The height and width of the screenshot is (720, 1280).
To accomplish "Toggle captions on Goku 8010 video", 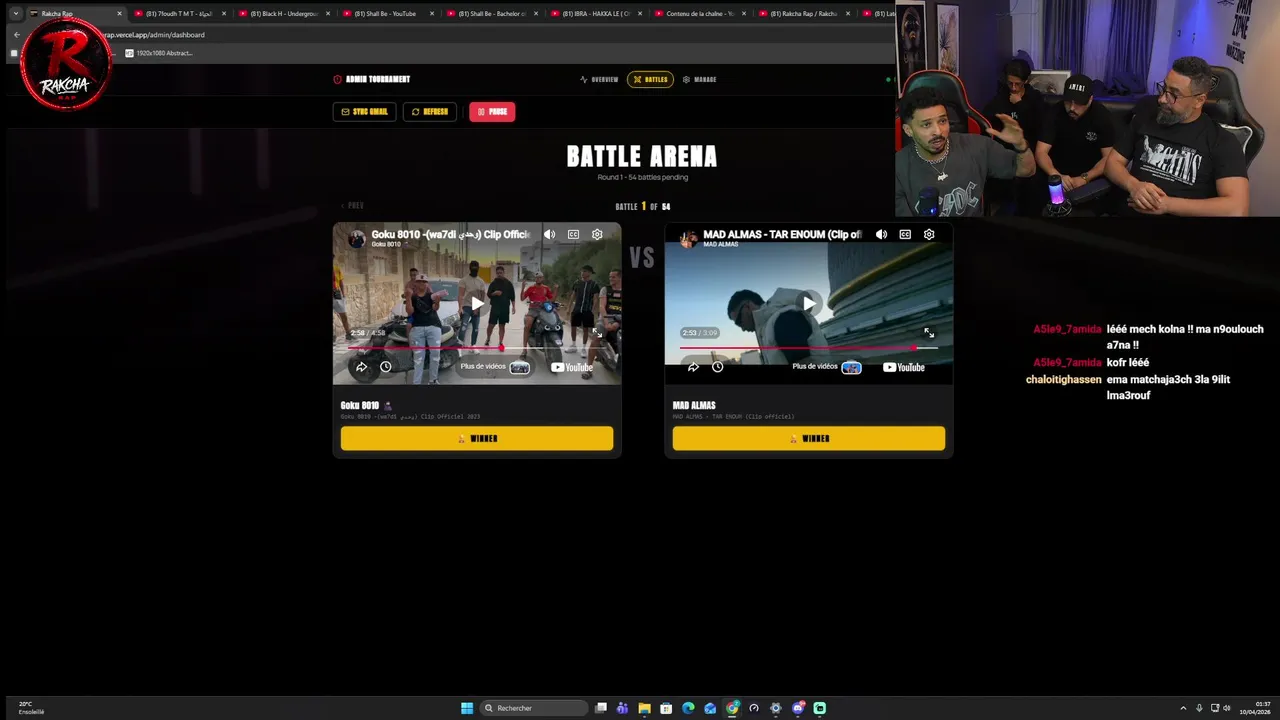I will pyautogui.click(x=573, y=234).
